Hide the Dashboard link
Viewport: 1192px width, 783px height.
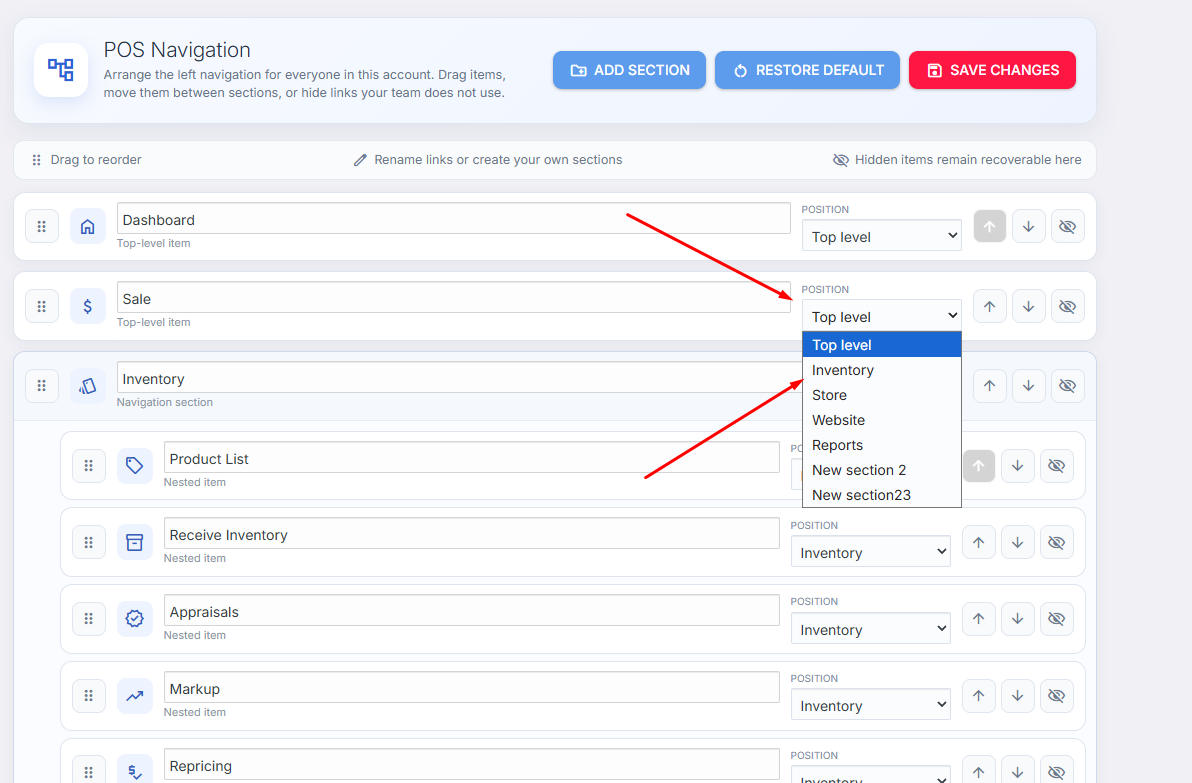(x=1068, y=227)
